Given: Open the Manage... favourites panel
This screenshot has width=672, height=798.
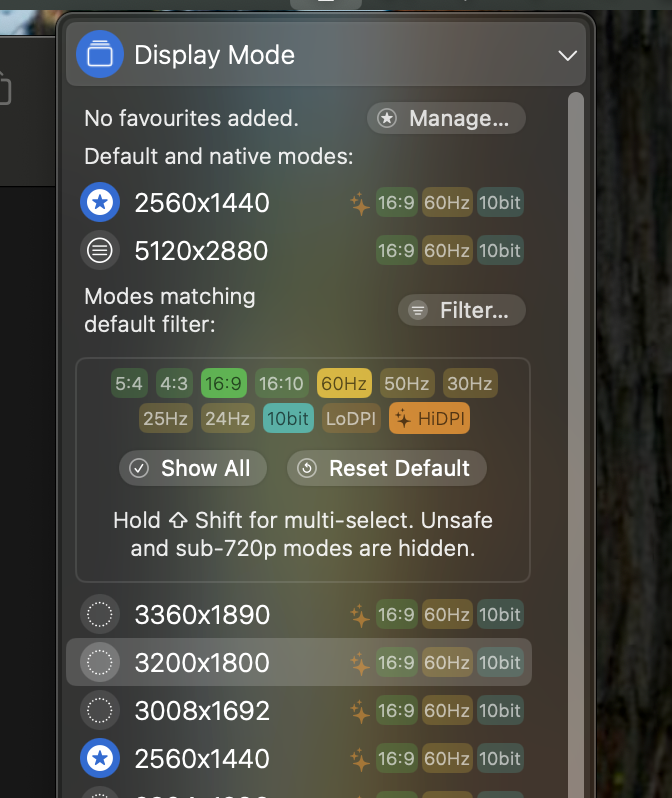Looking at the screenshot, I should point(446,118).
